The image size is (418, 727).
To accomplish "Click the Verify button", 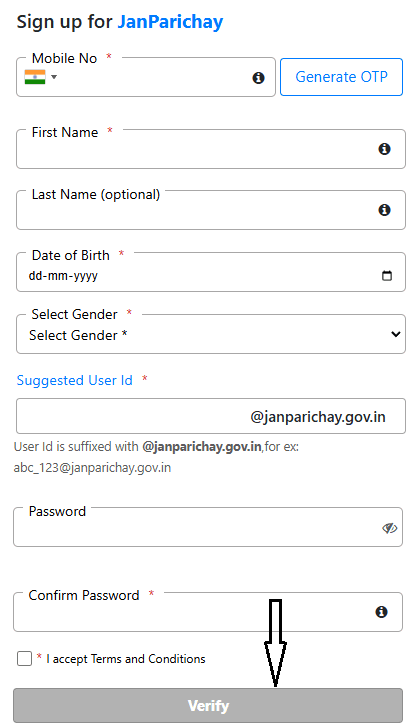I will 208,705.
